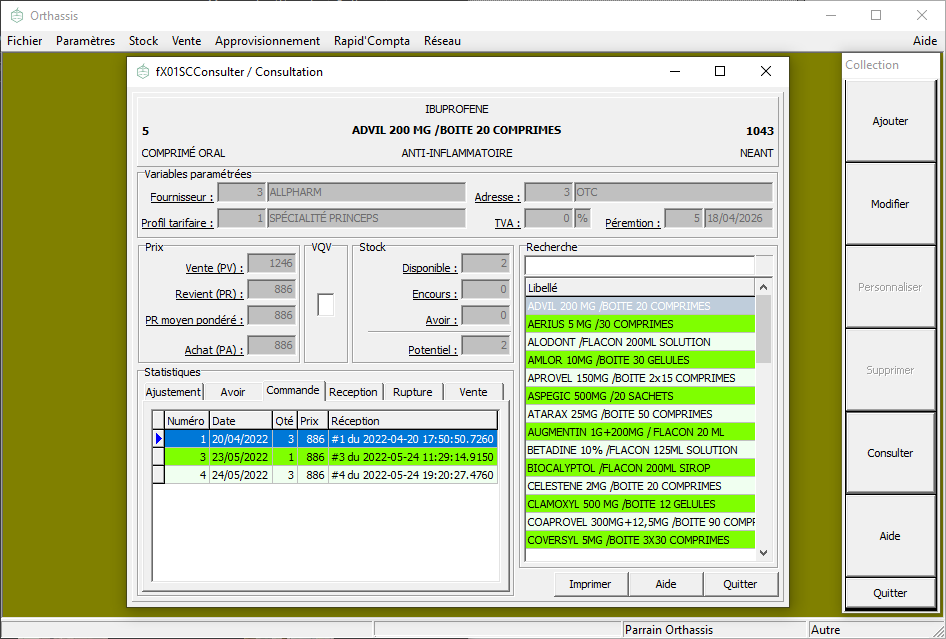This screenshot has width=946, height=639.
Task: Select AMLOR 10MG /BOITE 30 GELULES
Action: click(640, 360)
